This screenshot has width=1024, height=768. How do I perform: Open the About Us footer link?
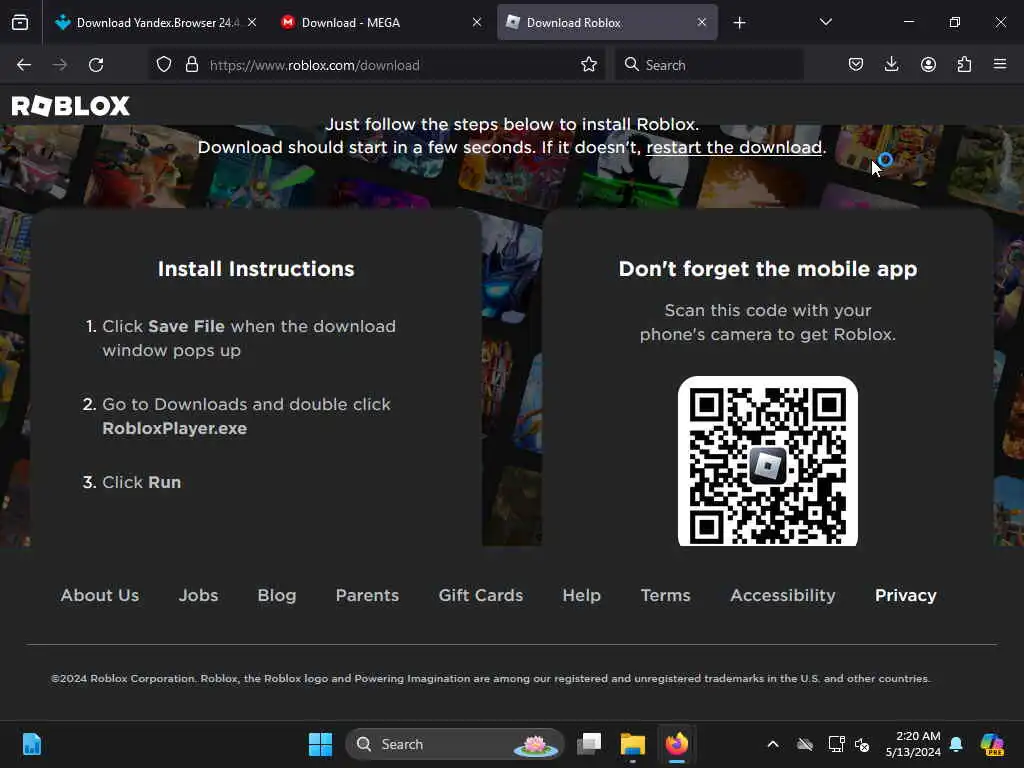[100, 596]
